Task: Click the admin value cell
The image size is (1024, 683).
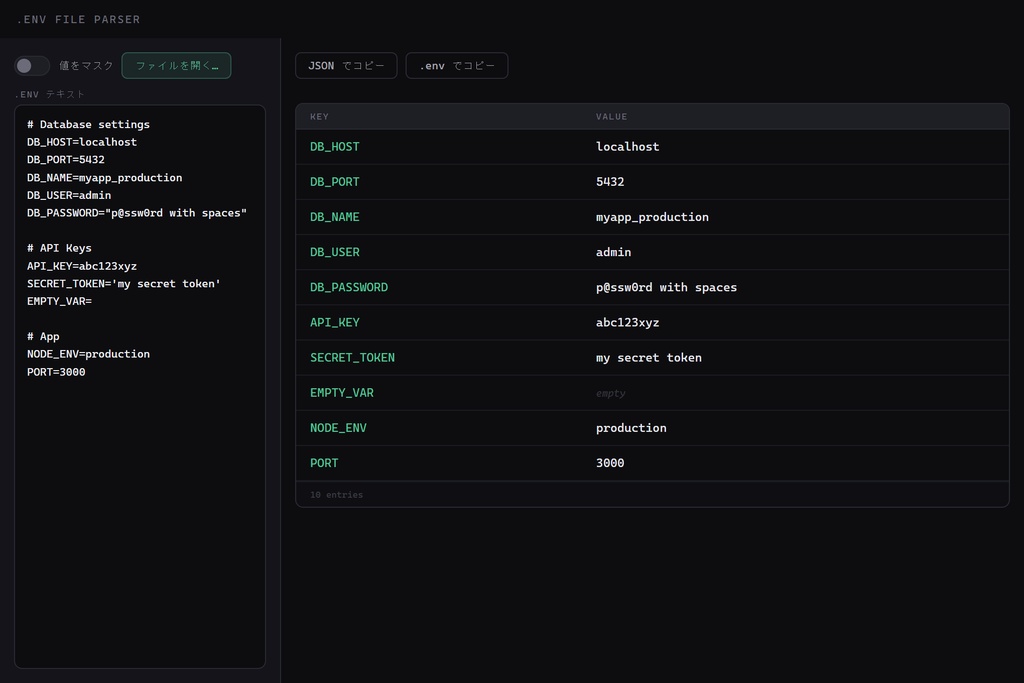Action: pos(613,252)
